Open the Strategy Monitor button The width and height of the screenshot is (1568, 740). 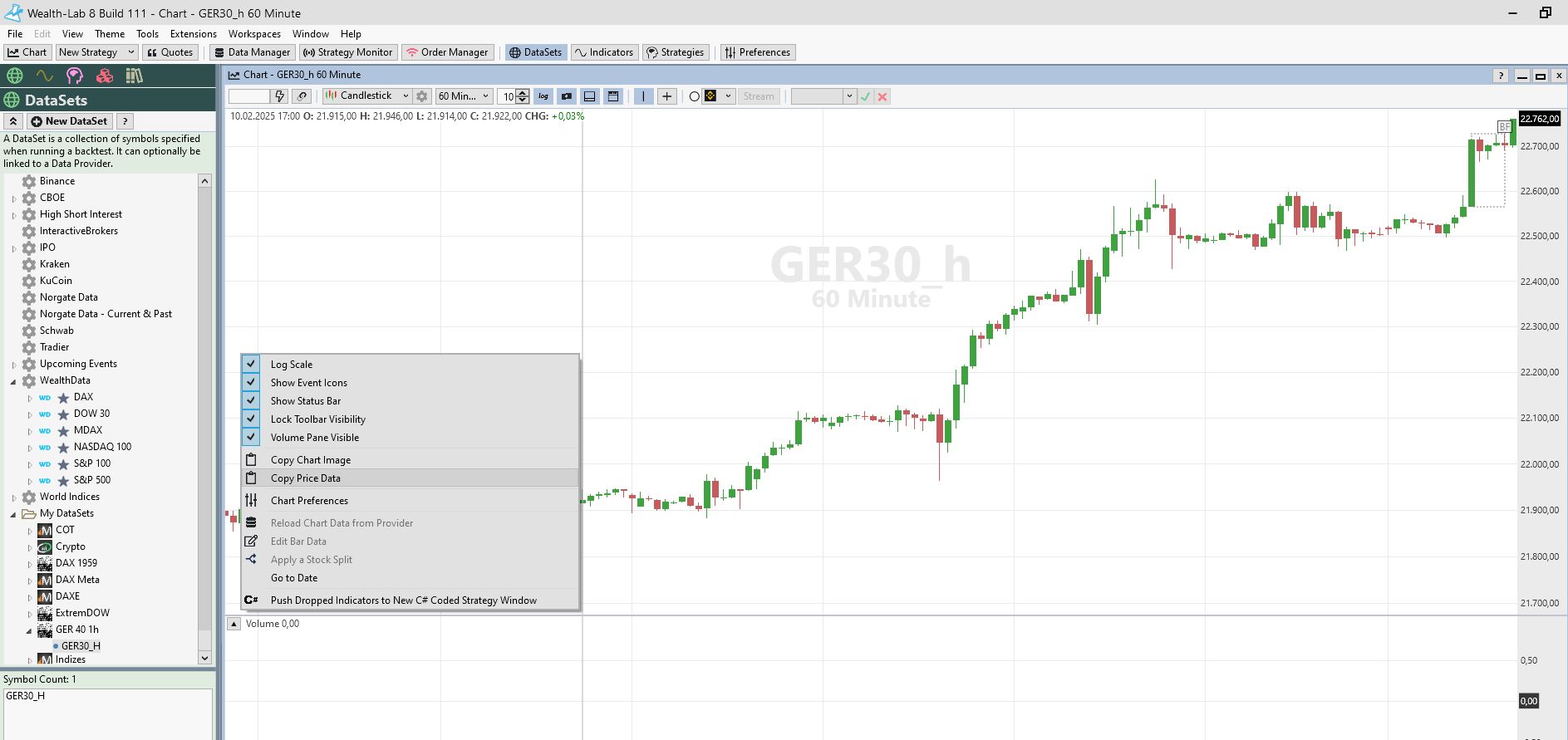[x=347, y=52]
